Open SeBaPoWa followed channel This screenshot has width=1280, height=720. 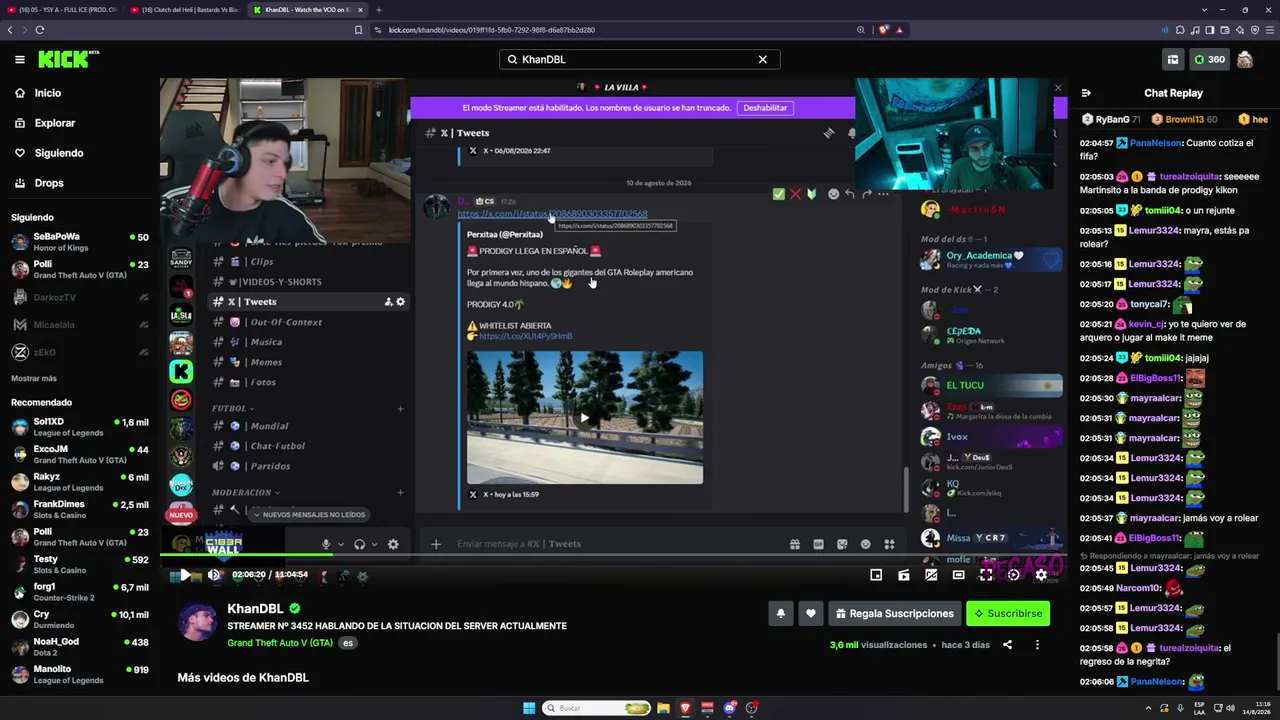pos(80,242)
